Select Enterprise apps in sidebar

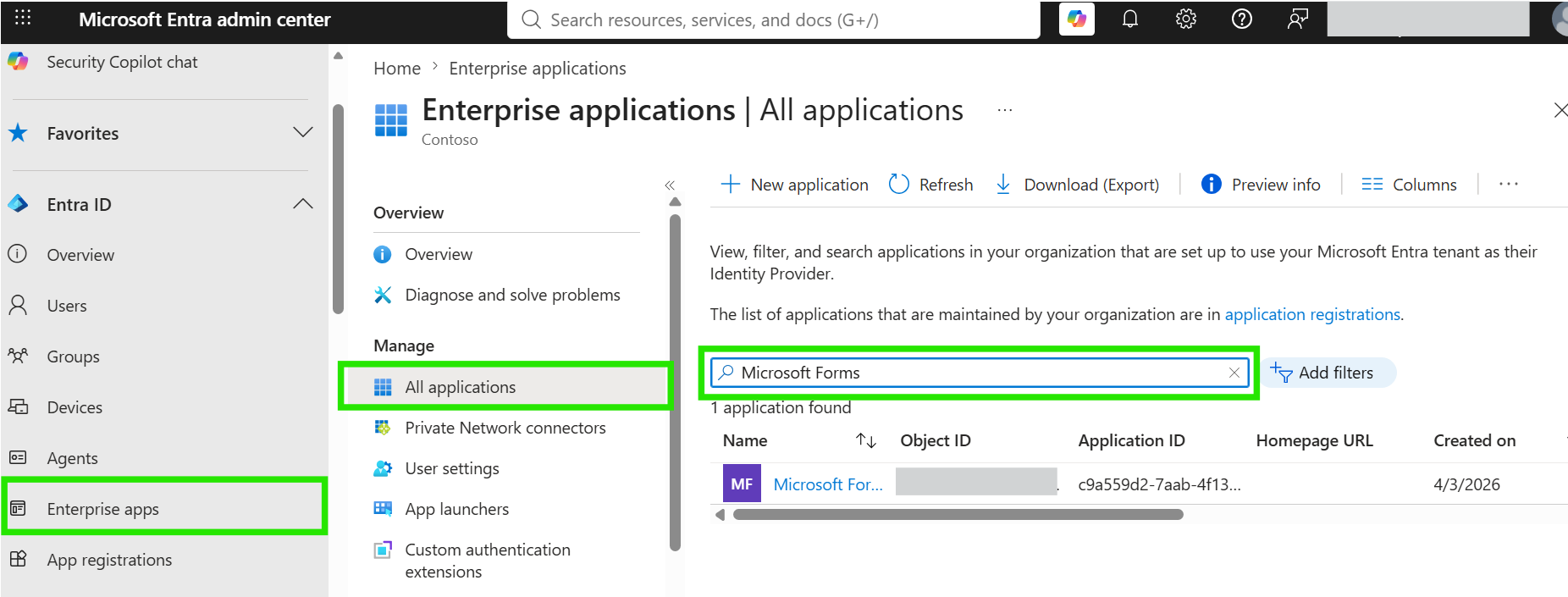click(x=164, y=509)
